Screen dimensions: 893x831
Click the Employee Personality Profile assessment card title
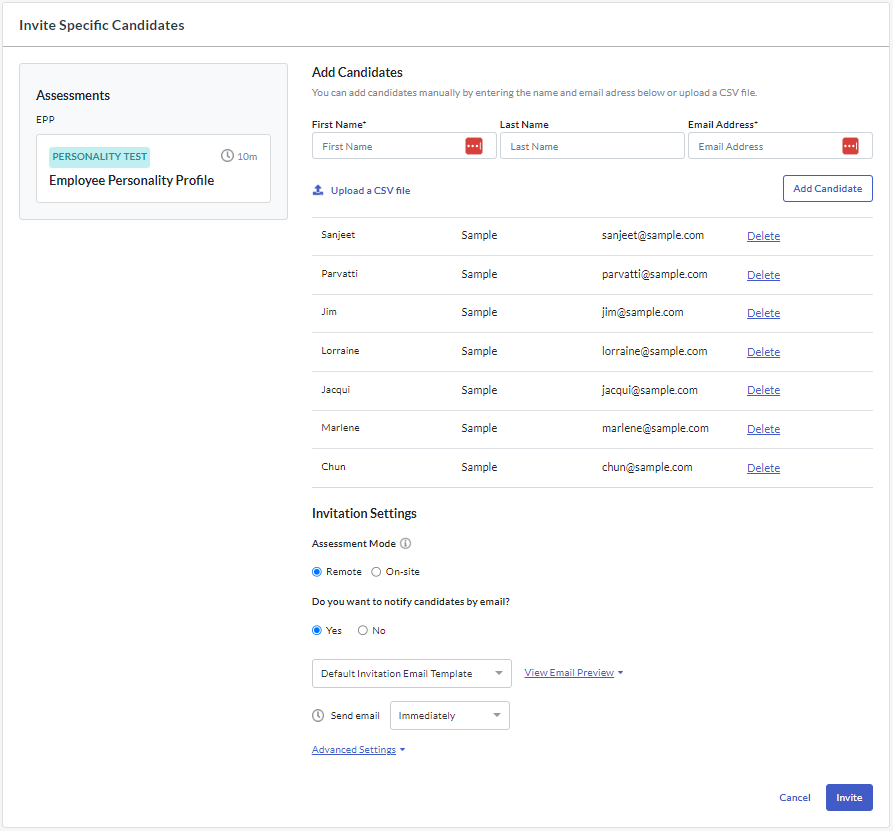(132, 181)
